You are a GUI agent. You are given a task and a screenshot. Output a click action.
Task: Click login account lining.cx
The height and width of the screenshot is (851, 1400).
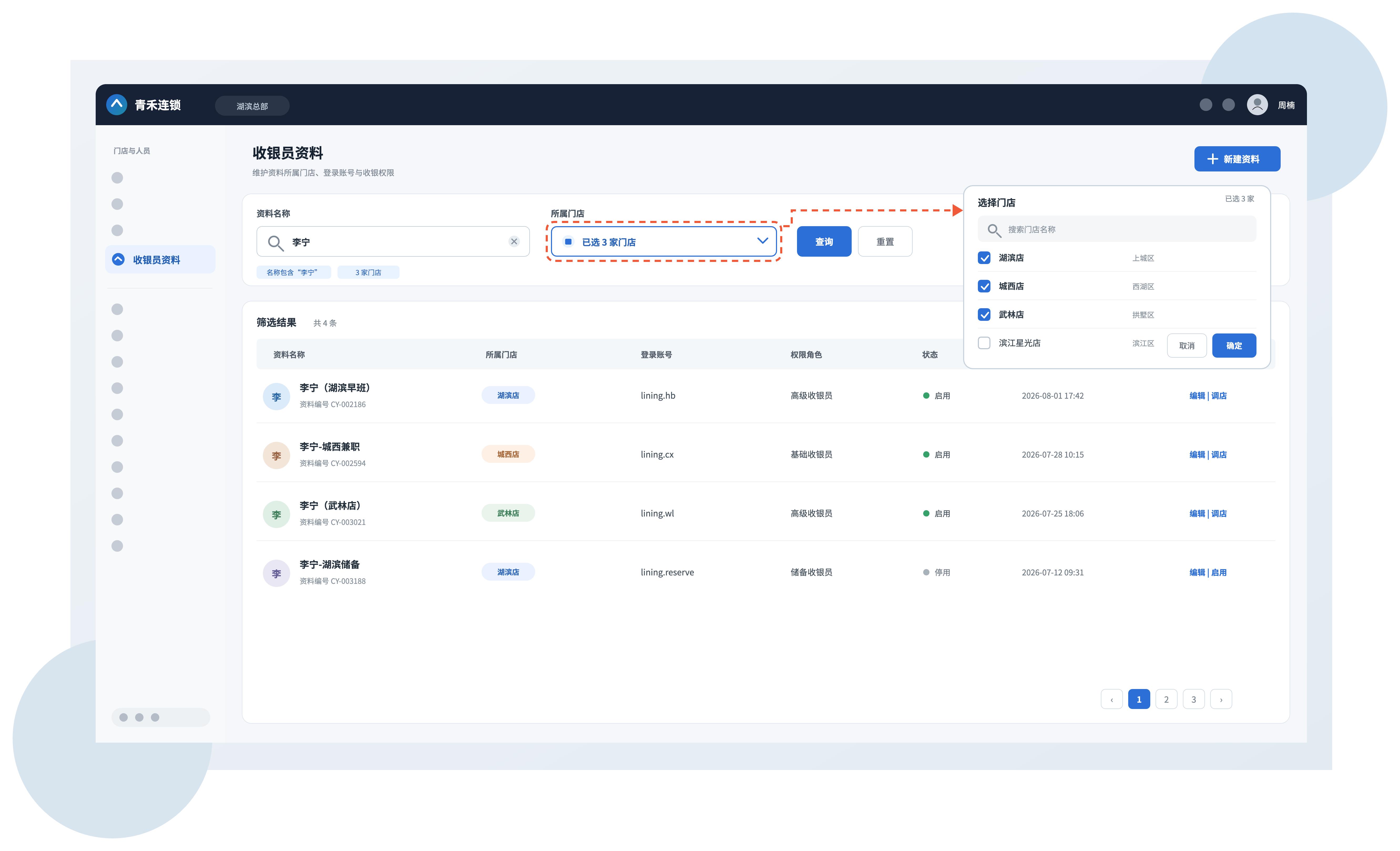[657, 455]
